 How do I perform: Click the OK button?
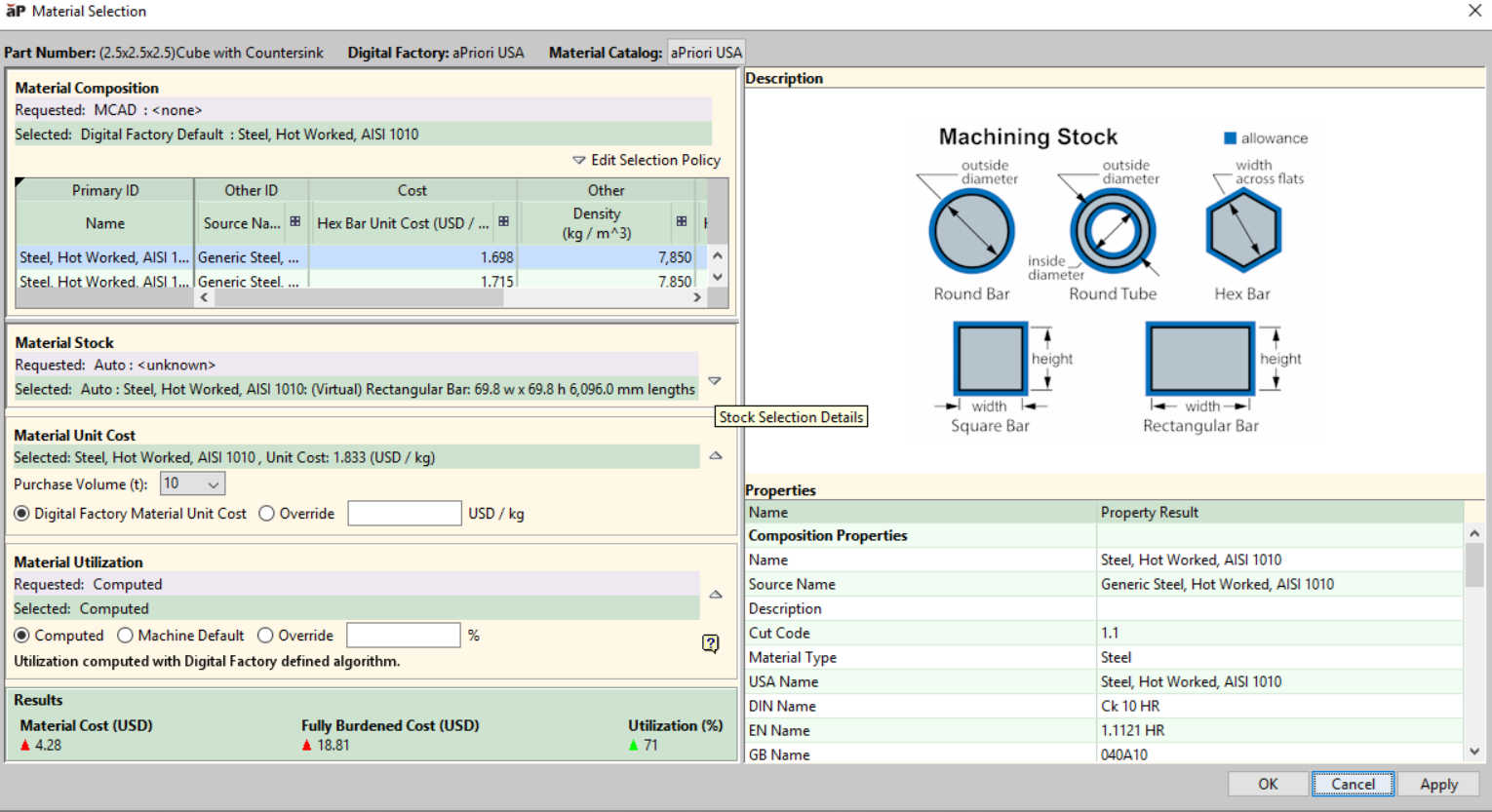[x=1268, y=784]
